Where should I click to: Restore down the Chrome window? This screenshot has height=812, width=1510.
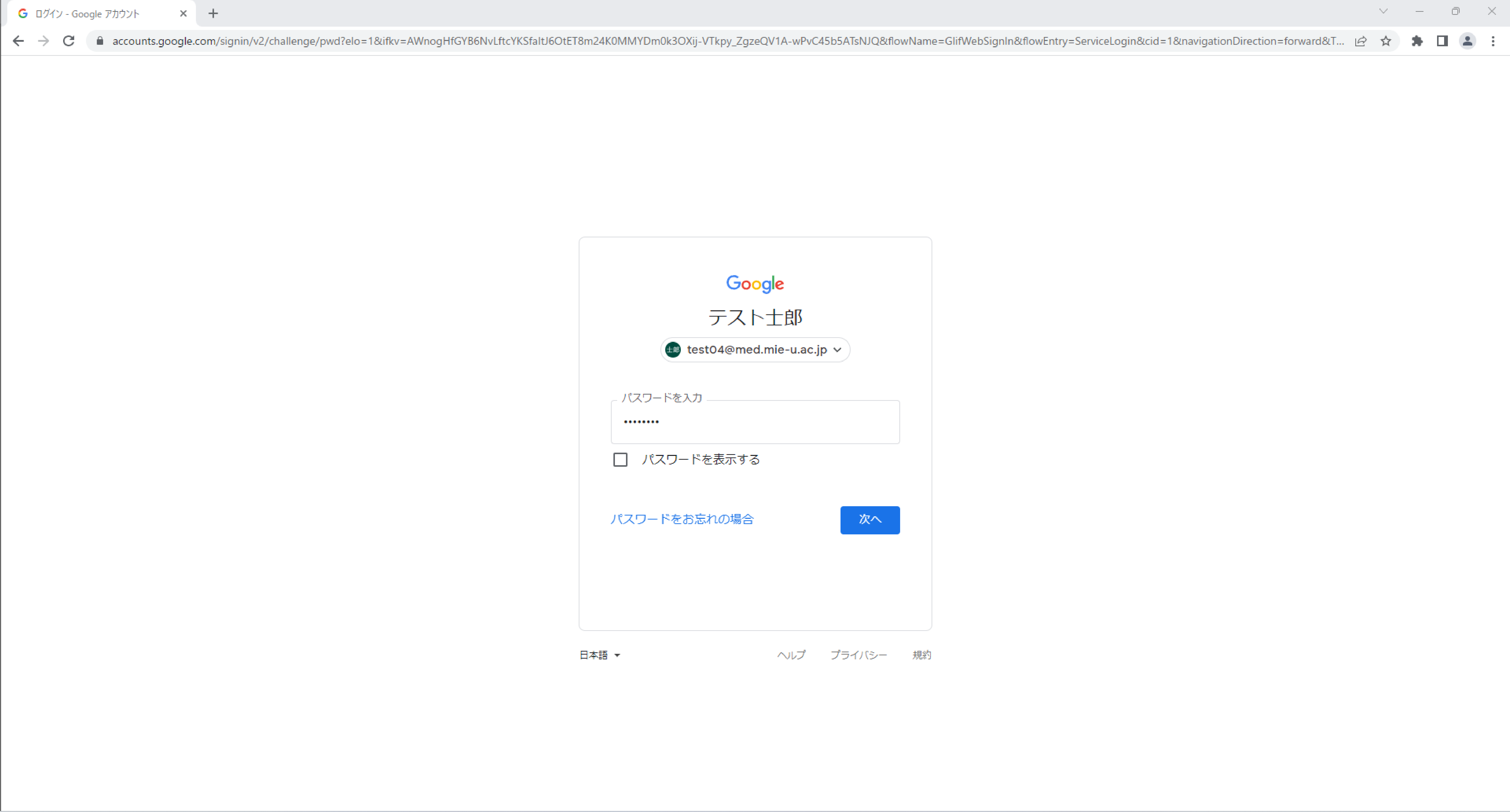click(x=1455, y=11)
